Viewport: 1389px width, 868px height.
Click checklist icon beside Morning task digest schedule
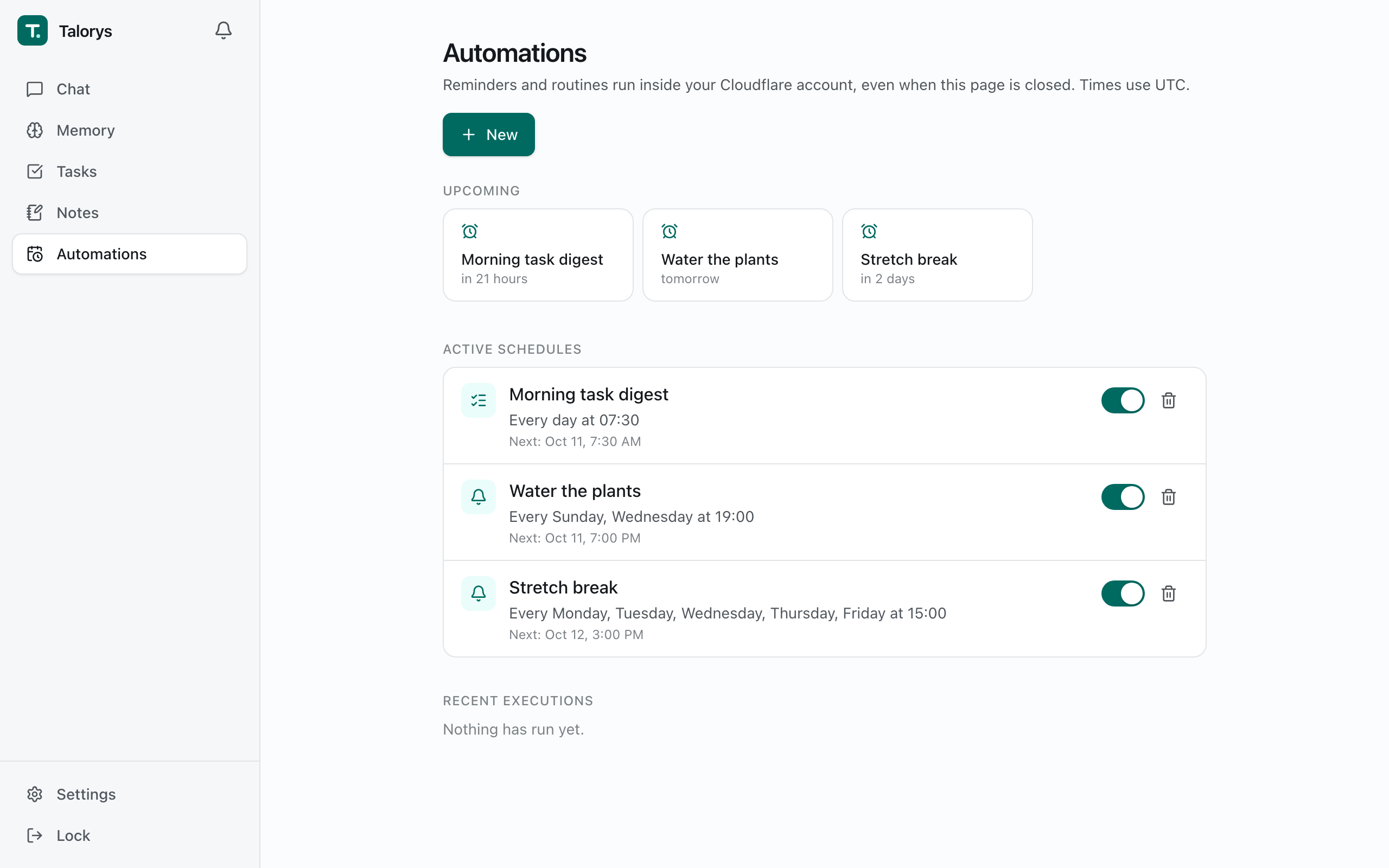479,400
